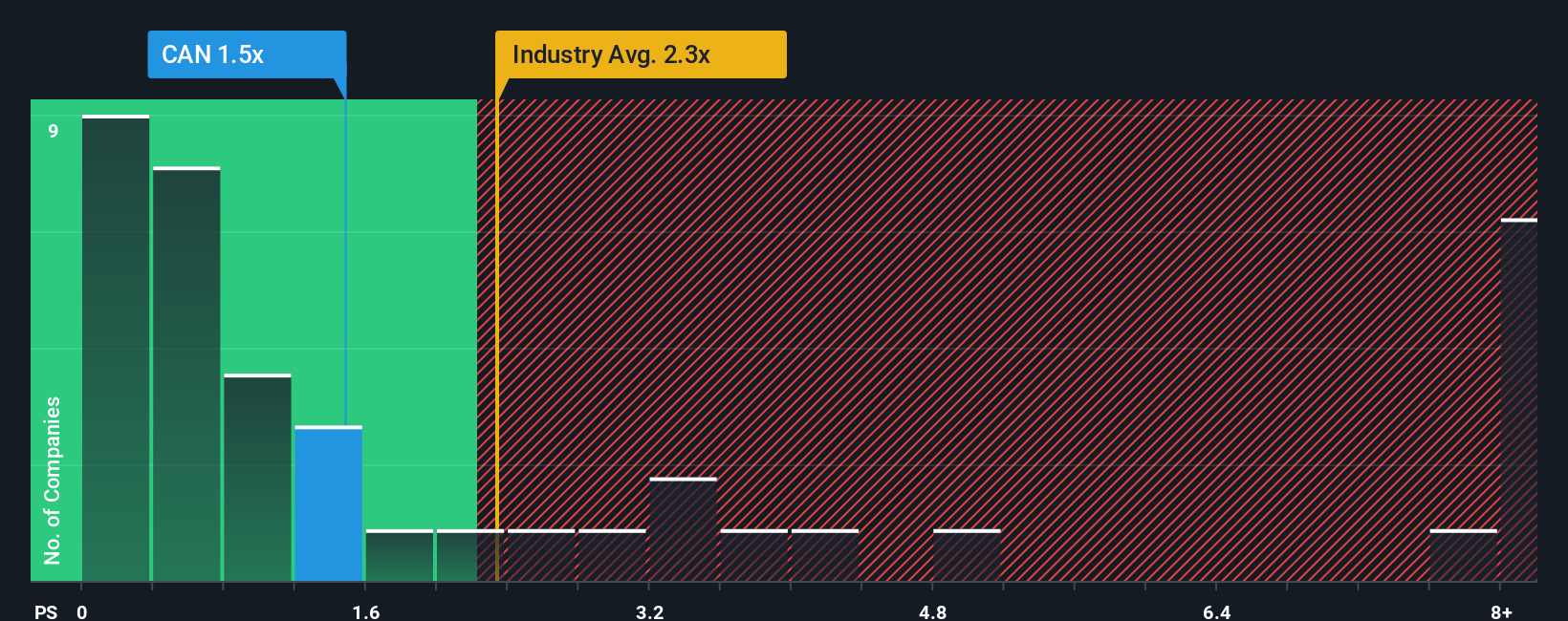This screenshot has height=621, width=1568.
Task: Select the highlighted blue CAN bar
Action: (x=328, y=503)
